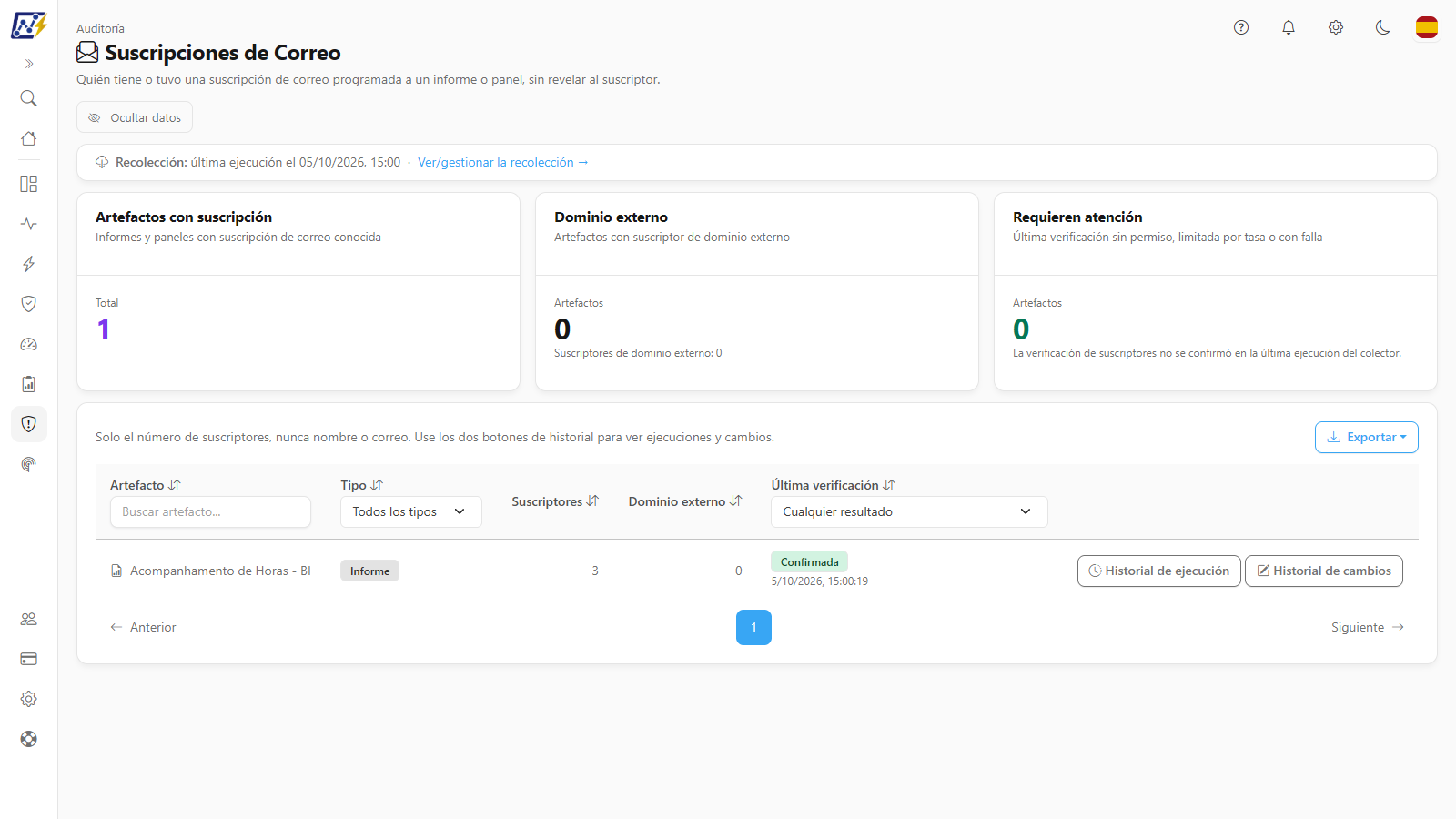
Task: Click the Informe type badge
Action: tap(369, 571)
